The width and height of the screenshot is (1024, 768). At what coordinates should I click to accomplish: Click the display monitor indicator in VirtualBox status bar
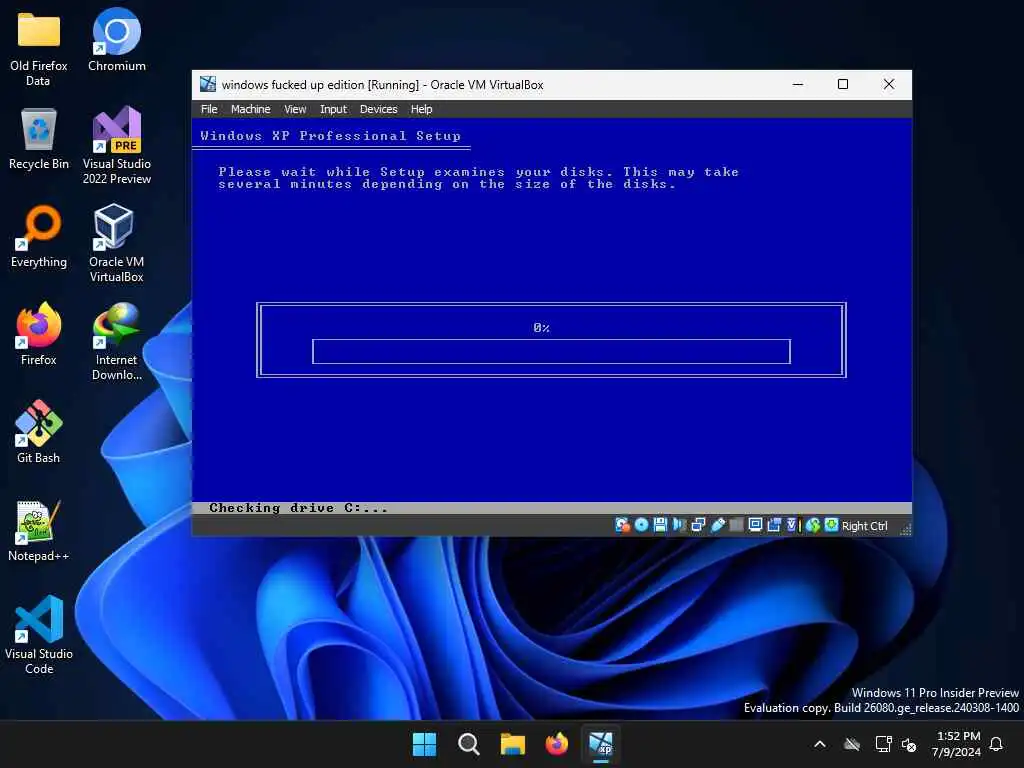755,525
